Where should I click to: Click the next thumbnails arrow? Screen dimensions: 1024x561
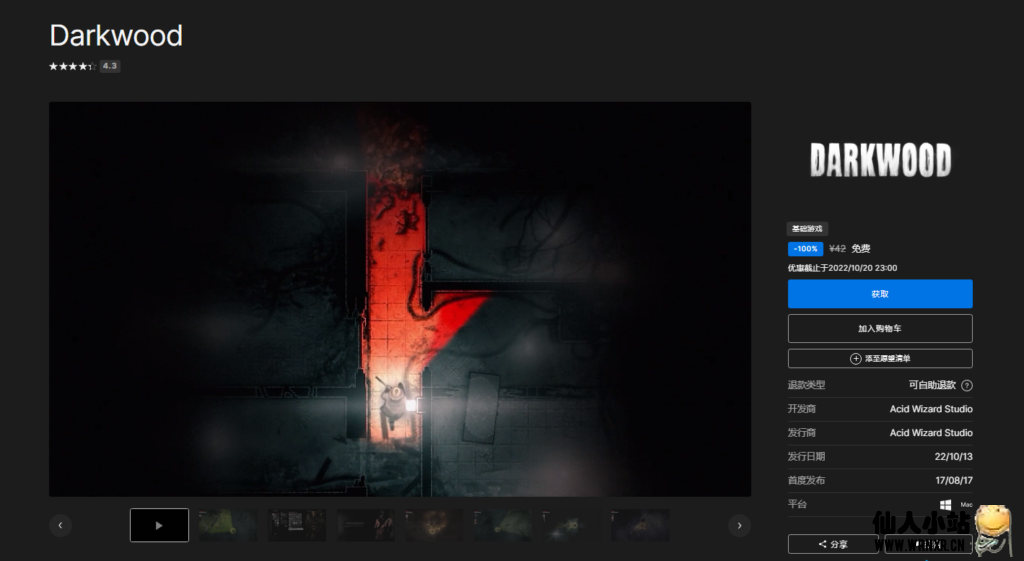(x=739, y=525)
